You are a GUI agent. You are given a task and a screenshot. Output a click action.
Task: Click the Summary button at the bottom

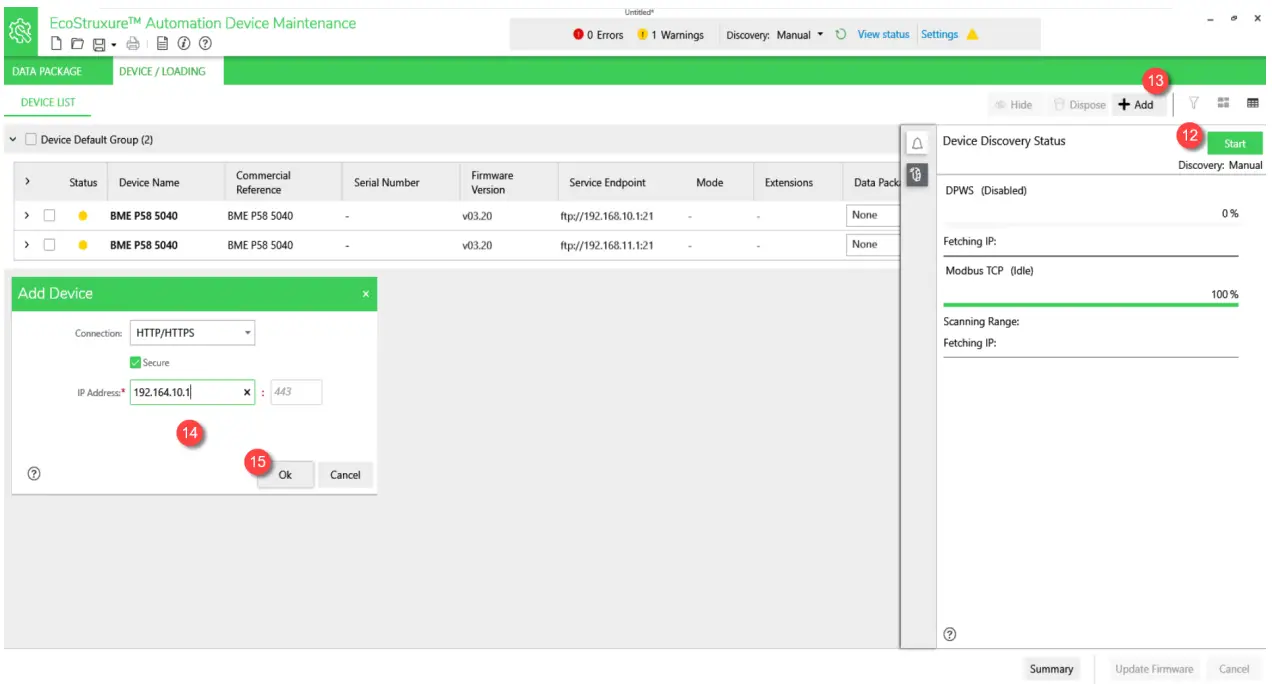pos(1052,669)
